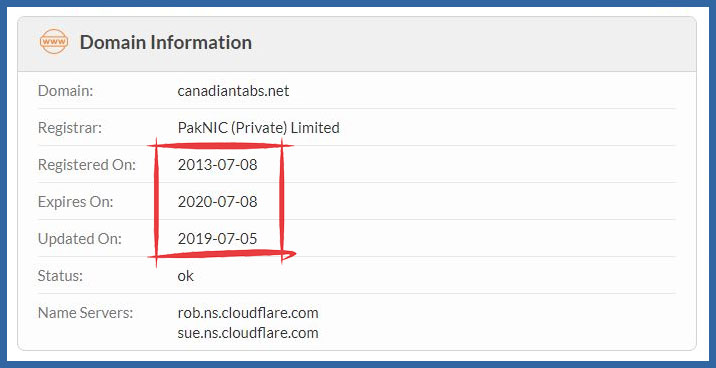The width and height of the screenshot is (716, 368).
Task: Click the Registrar: label
Action: pyautogui.click(x=70, y=128)
